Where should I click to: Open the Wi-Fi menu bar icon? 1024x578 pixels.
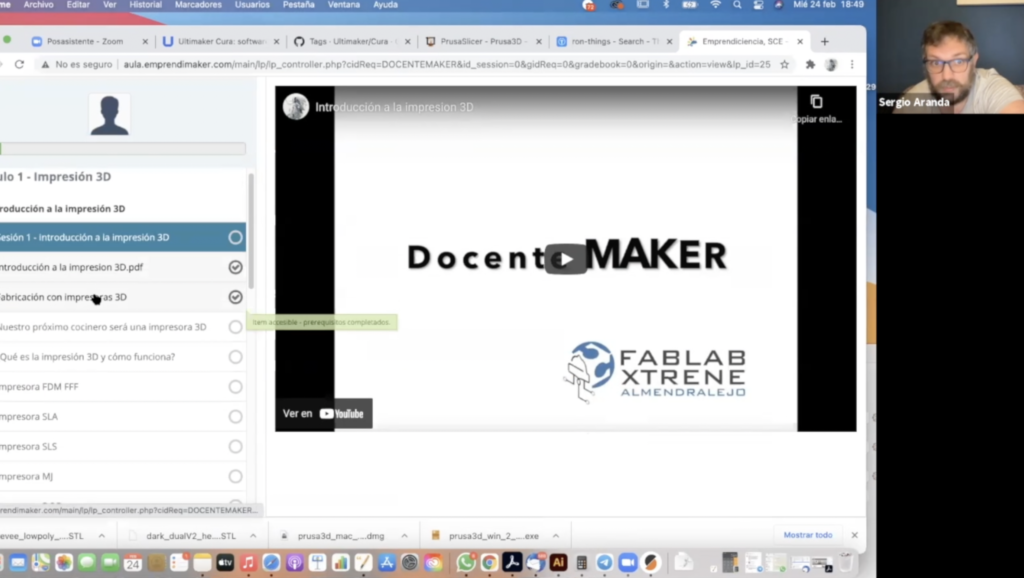(716, 5)
